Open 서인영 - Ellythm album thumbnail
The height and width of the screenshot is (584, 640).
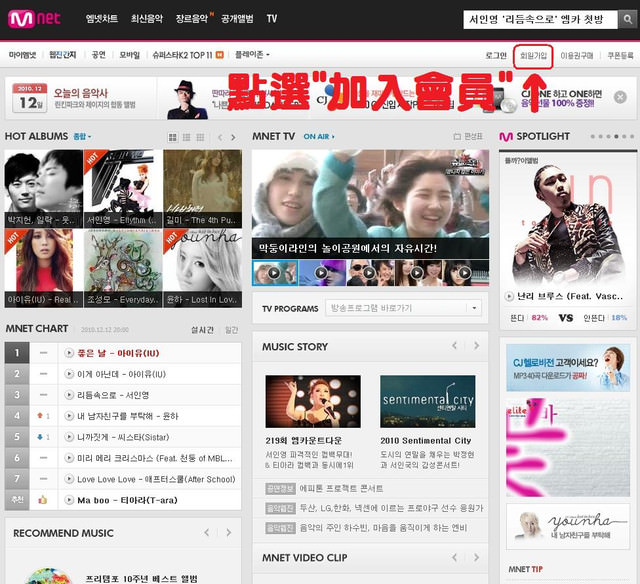tap(123, 189)
